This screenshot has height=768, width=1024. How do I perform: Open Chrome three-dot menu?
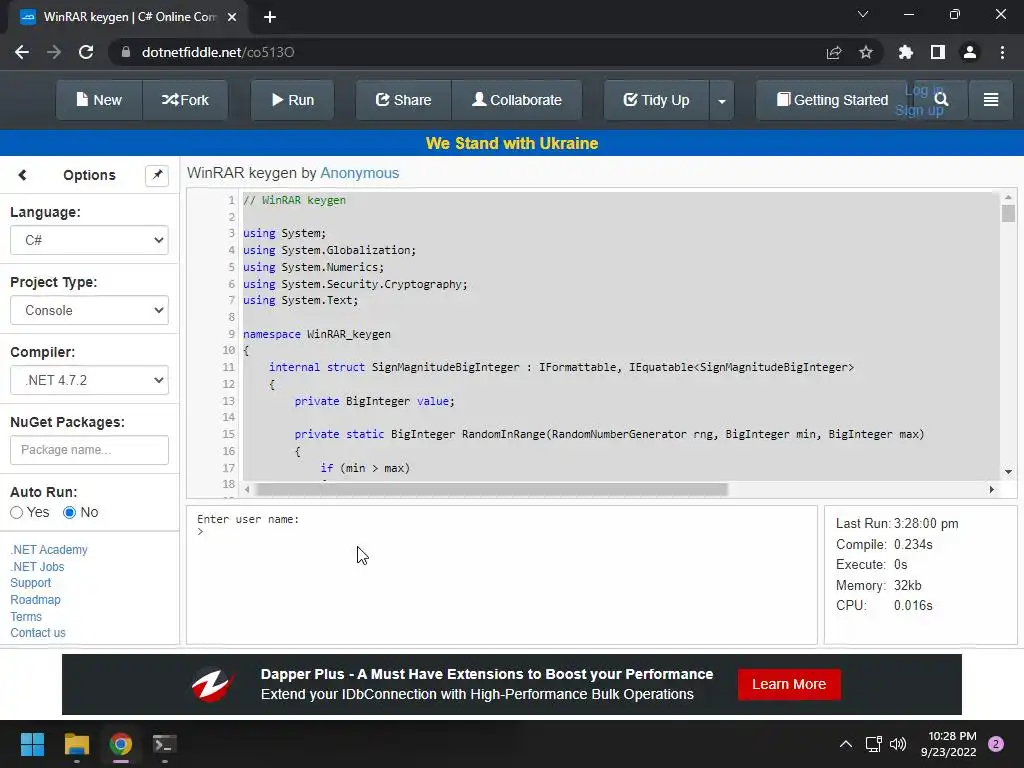point(1002,52)
